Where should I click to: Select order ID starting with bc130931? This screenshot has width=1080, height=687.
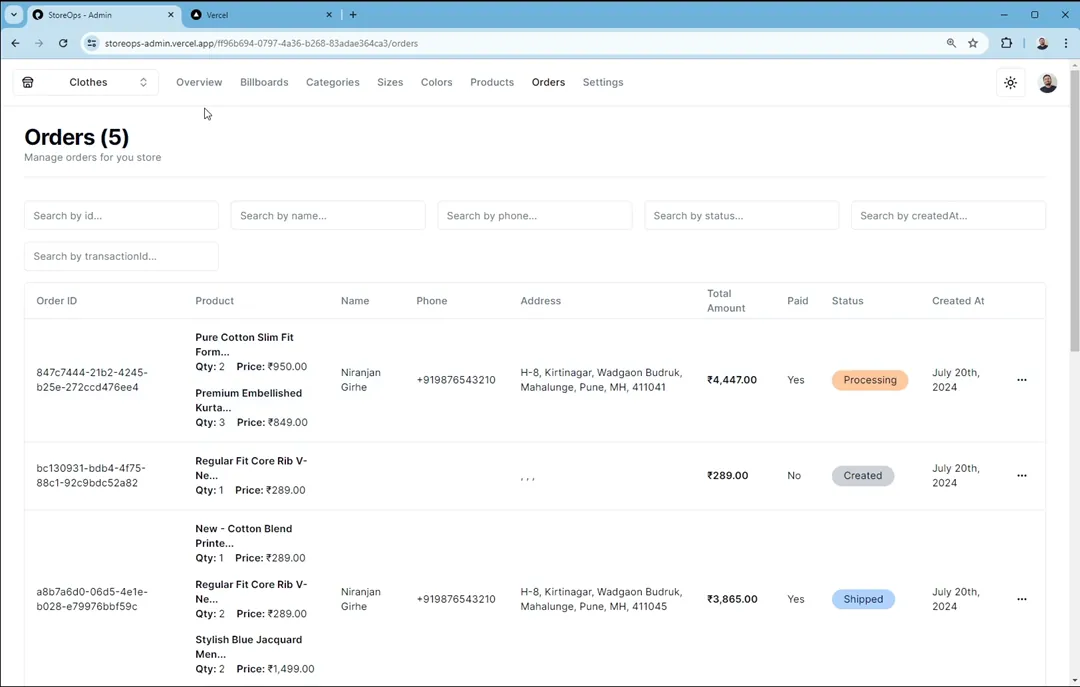pyautogui.click(x=91, y=475)
